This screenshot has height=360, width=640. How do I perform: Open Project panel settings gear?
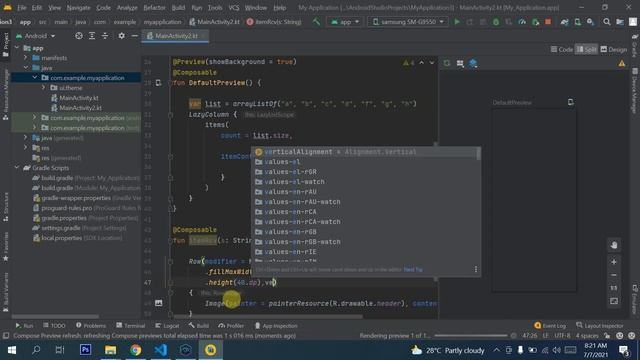click(x=121, y=36)
